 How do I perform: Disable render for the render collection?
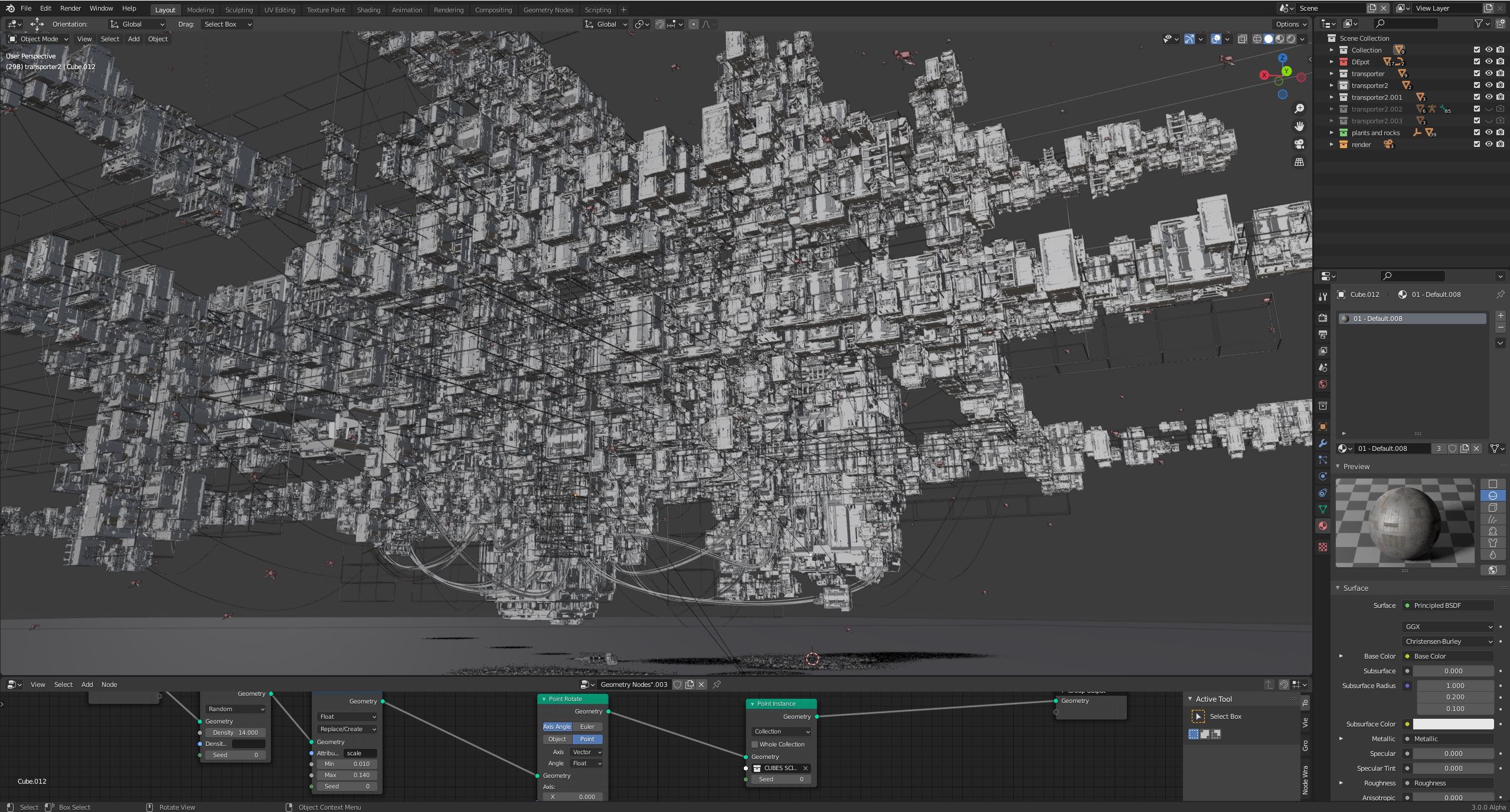tap(1500, 145)
